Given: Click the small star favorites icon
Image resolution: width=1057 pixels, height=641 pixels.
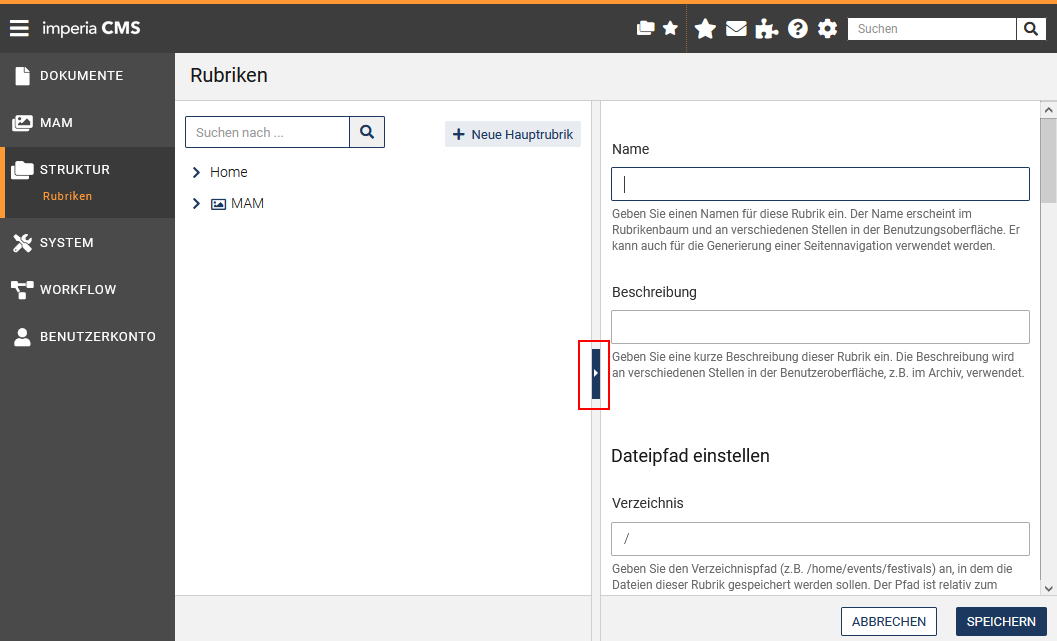Looking at the screenshot, I should pyautogui.click(x=670, y=28).
